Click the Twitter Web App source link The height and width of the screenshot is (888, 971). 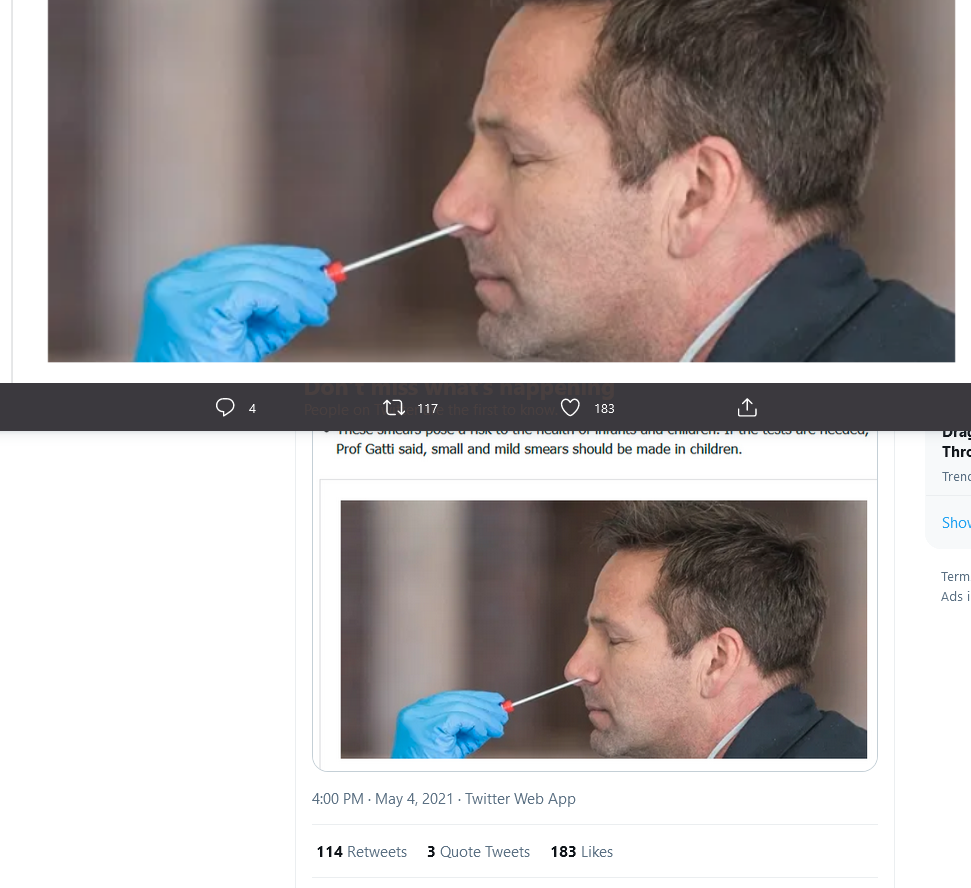coord(520,799)
